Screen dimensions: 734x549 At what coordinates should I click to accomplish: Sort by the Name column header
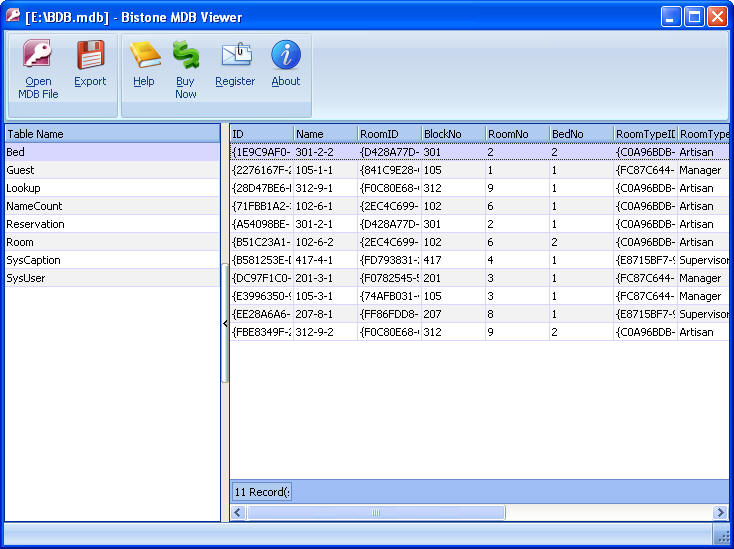tap(326, 134)
